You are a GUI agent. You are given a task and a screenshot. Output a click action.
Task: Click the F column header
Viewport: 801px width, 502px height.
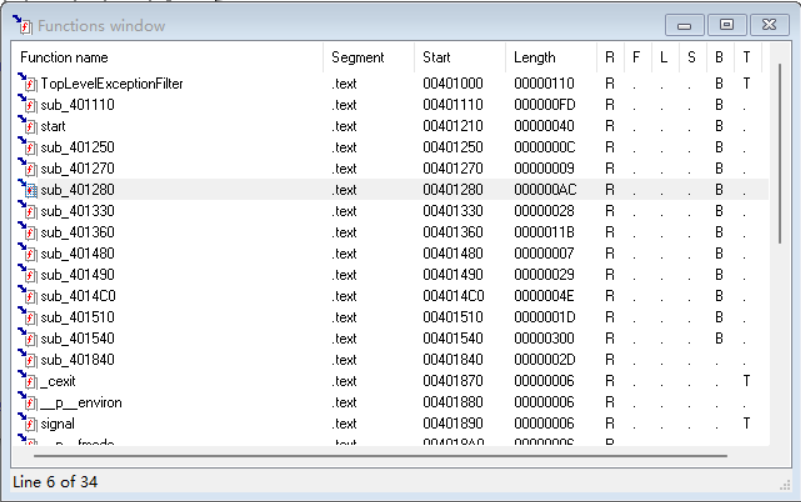tap(638, 57)
